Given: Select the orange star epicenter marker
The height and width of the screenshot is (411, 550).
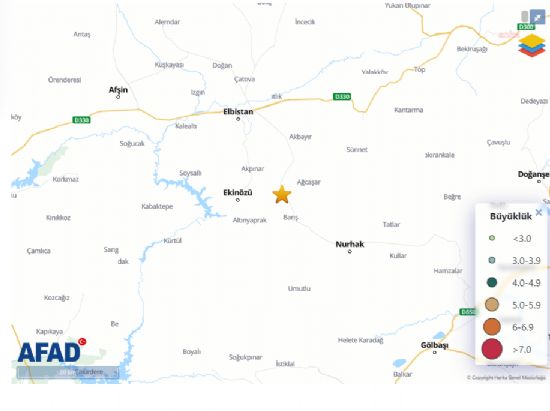Looking at the screenshot, I should pyautogui.click(x=282, y=195).
